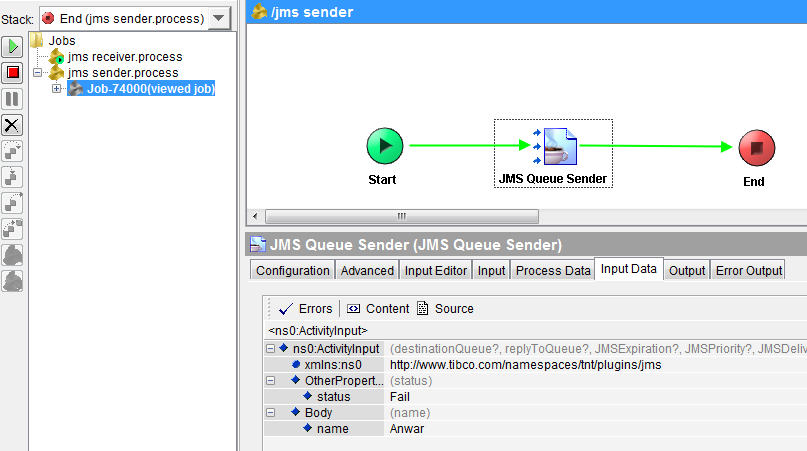Collapse the OtherProperties node
Viewport: 807px width, 451px height.
point(270,380)
